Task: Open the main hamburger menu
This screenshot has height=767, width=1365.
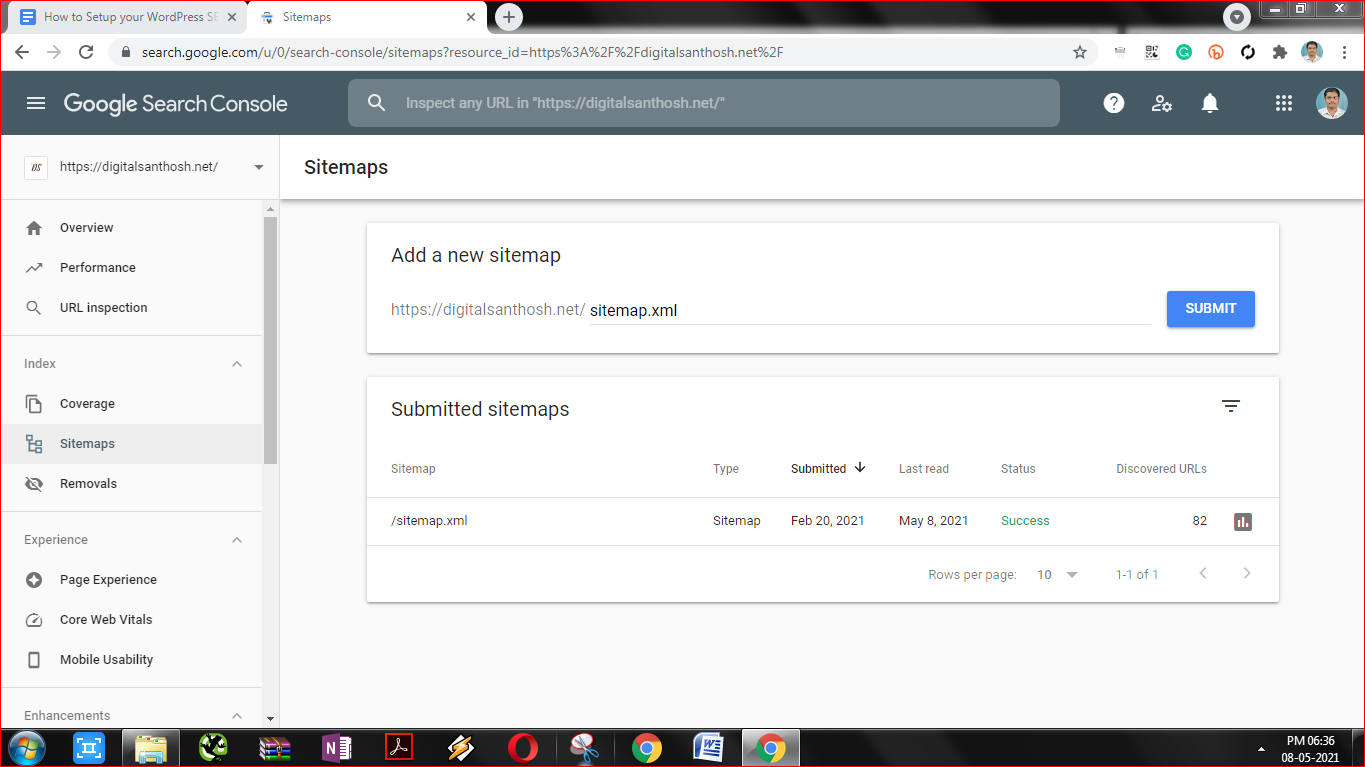Action: point(36,103)
